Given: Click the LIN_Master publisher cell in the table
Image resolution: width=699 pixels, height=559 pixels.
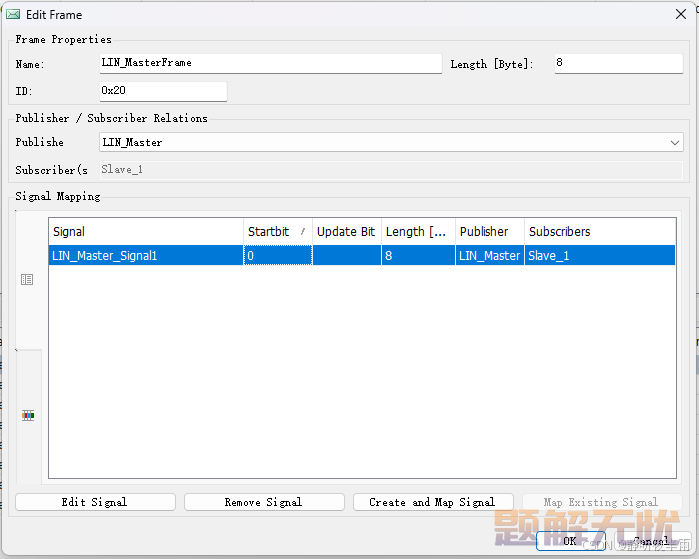Looking at the screenshot, I should click(x=490, y=255).
